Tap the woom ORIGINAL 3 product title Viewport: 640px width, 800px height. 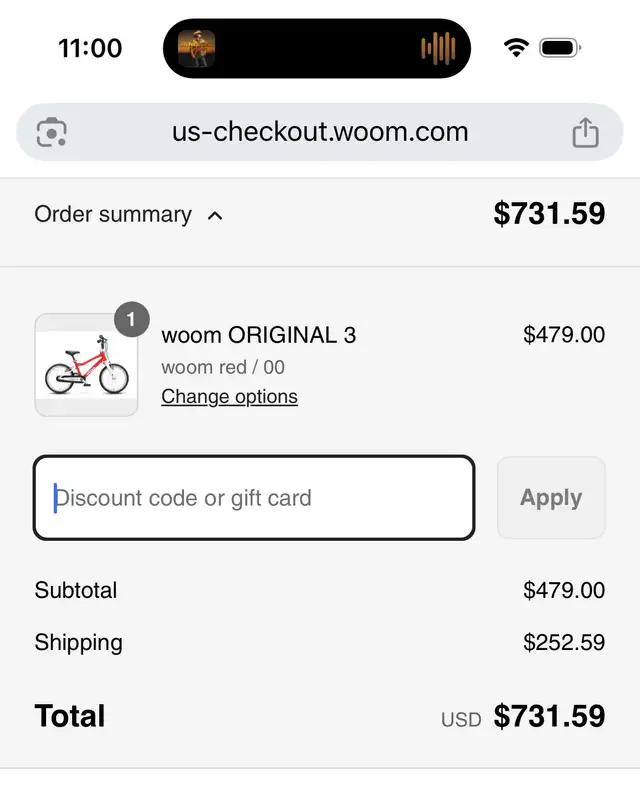[259, 335]
